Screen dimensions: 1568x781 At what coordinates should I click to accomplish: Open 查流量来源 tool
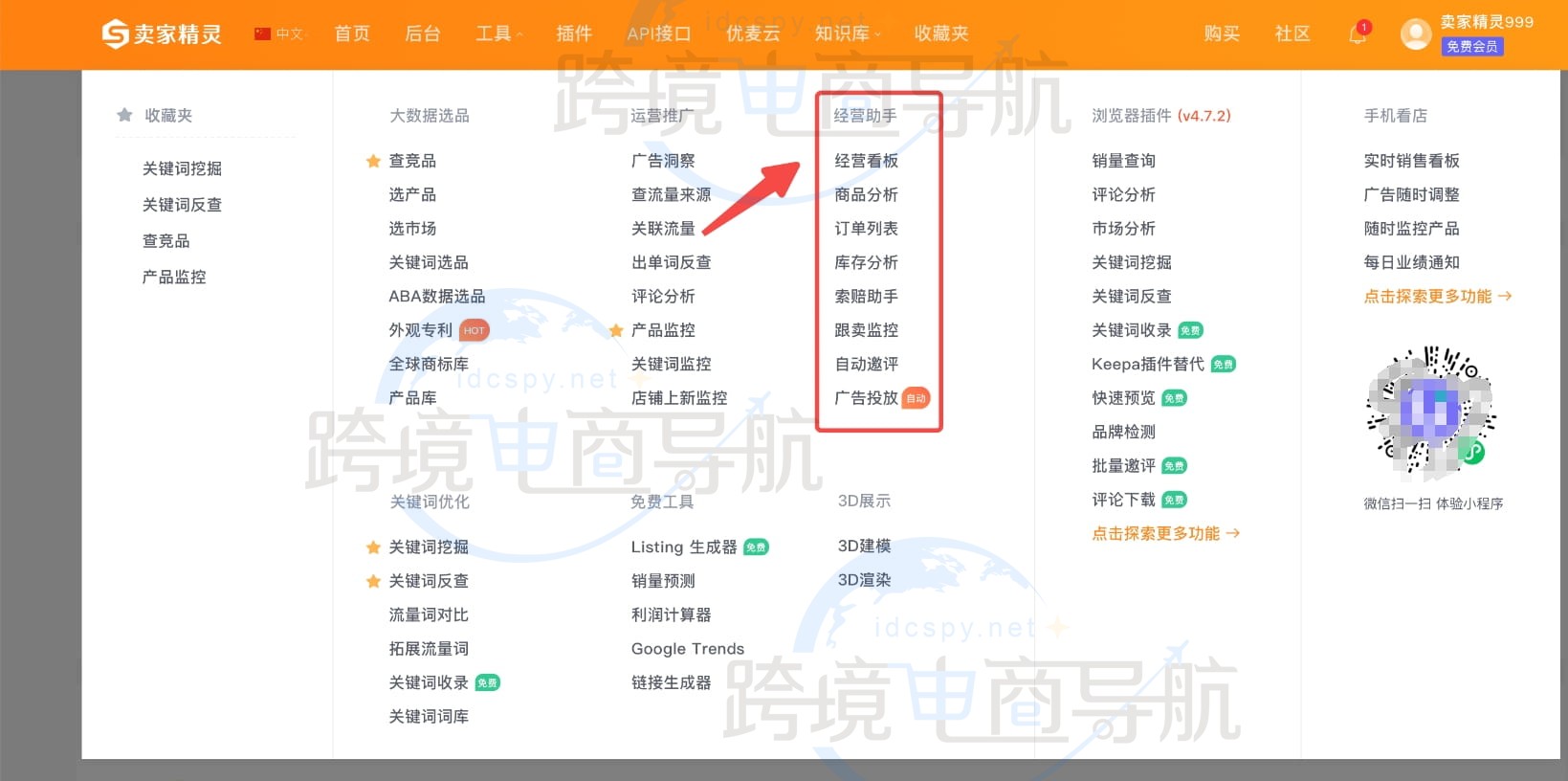[x=672, y=194]
